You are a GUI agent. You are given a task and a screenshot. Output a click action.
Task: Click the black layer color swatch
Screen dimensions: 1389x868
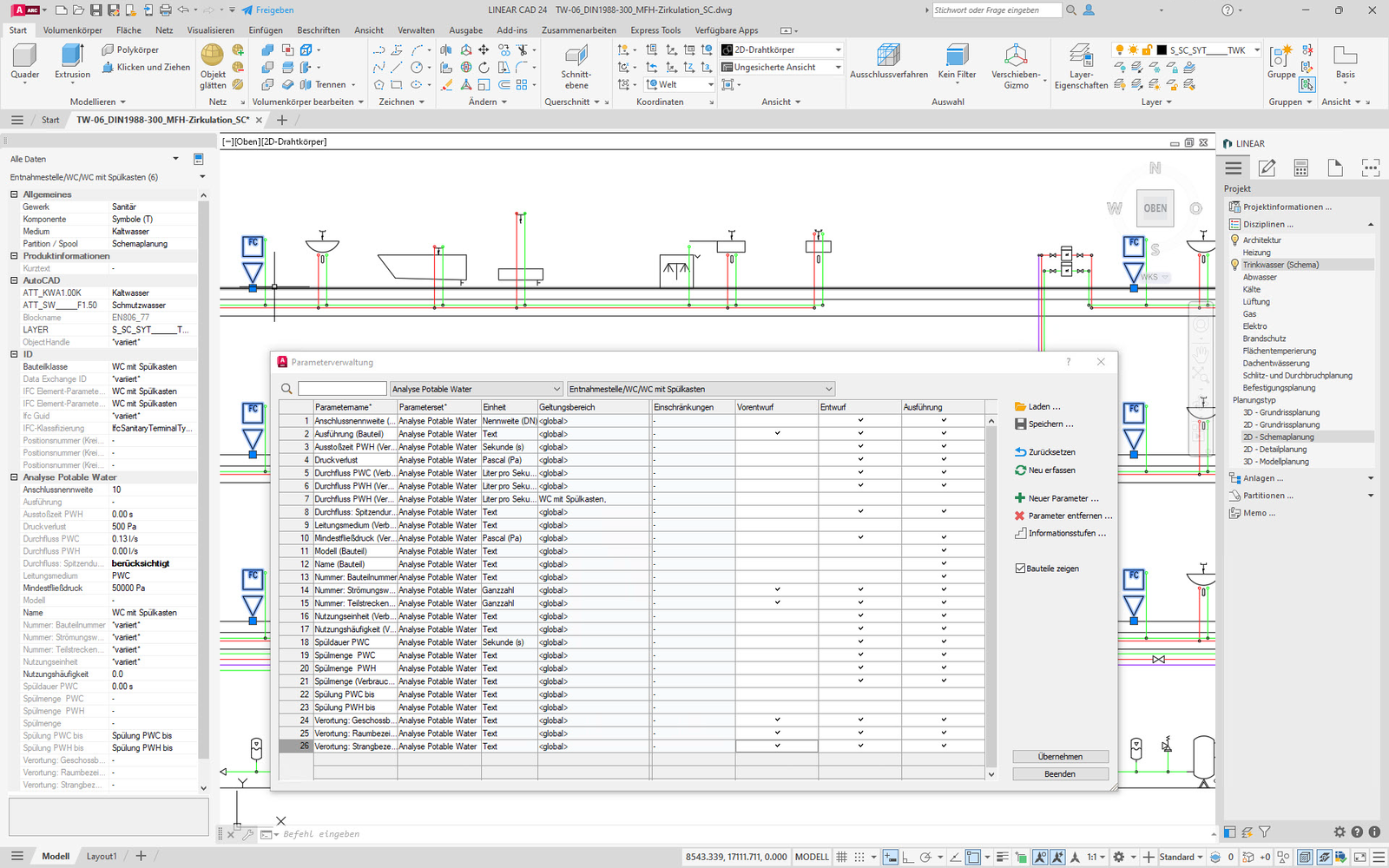[x=1162, y=50]
